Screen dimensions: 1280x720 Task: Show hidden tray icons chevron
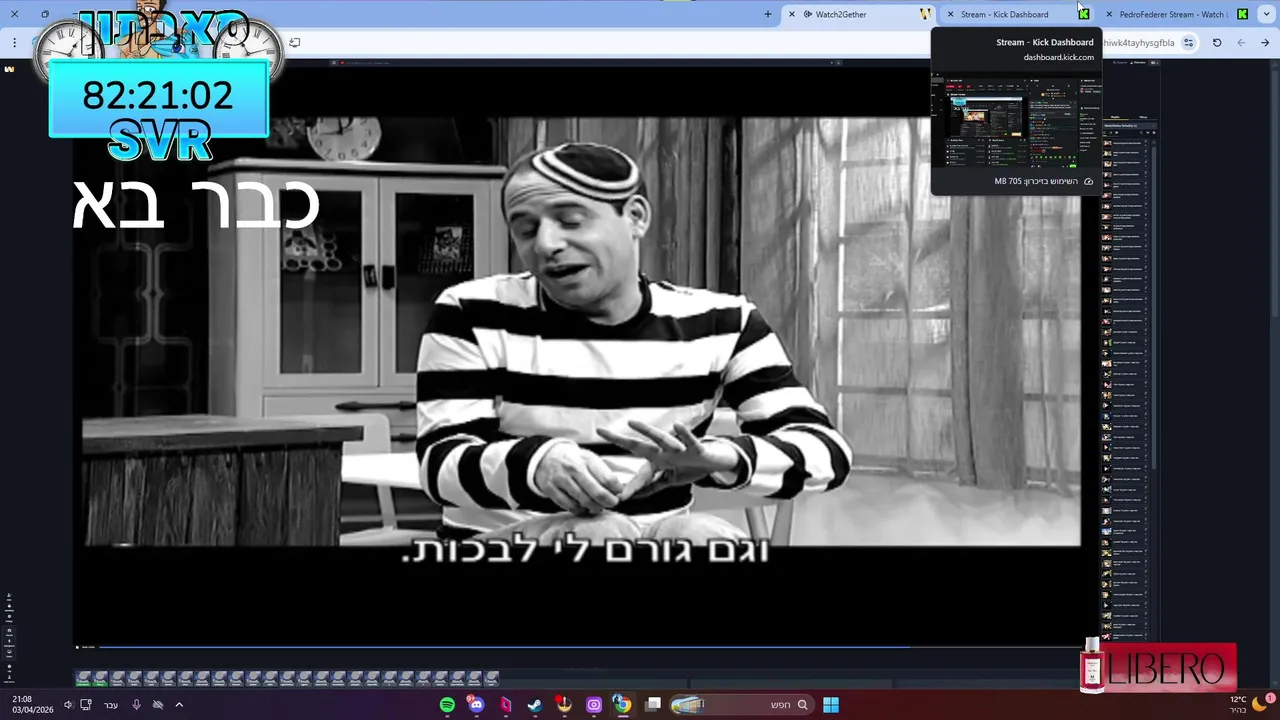pyautogui.click(x=179, y=705)
